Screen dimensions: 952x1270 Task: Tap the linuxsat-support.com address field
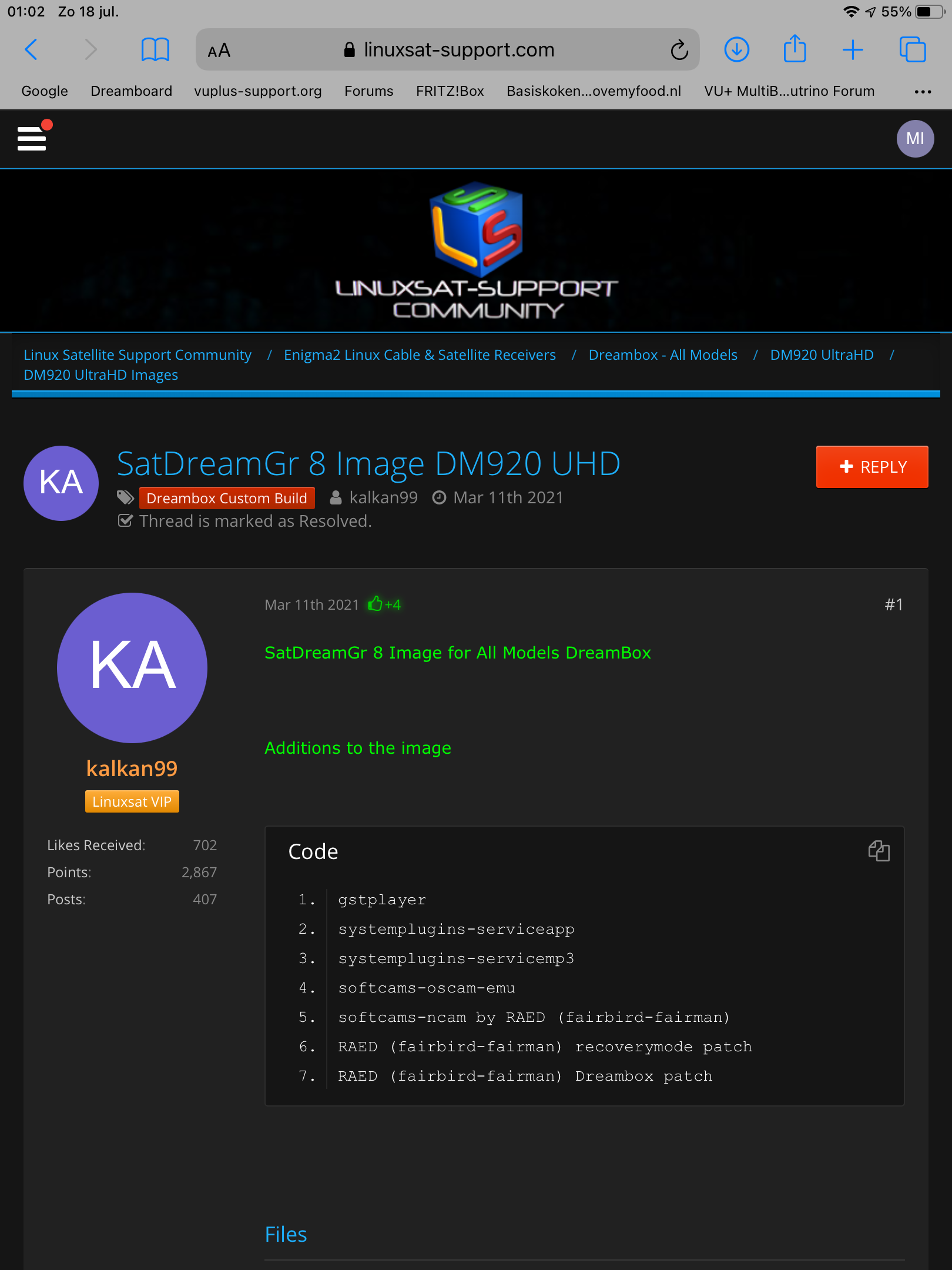pyautogui.click(x=448, y=50)
